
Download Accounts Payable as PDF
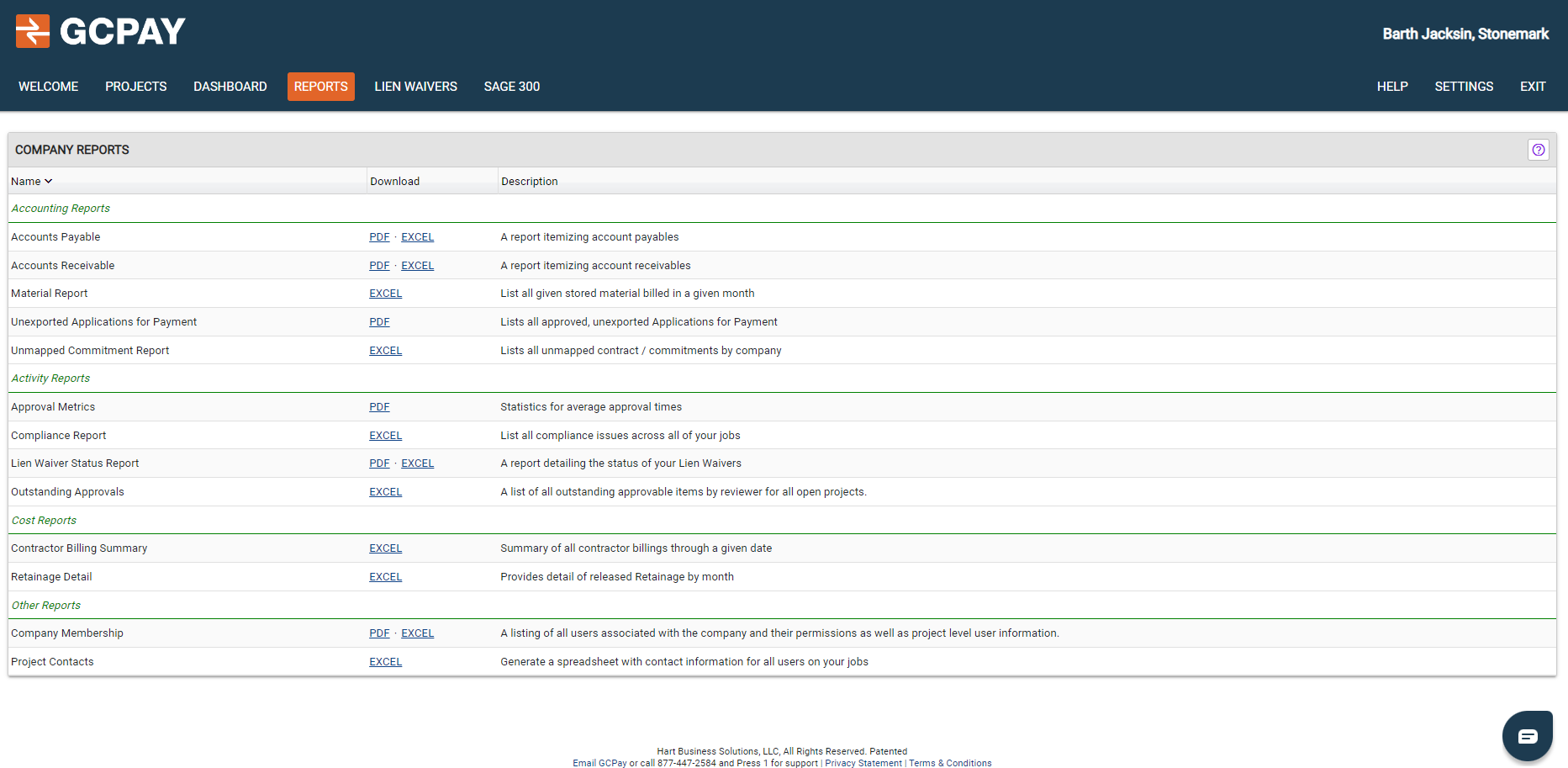[x=379, y=237]
